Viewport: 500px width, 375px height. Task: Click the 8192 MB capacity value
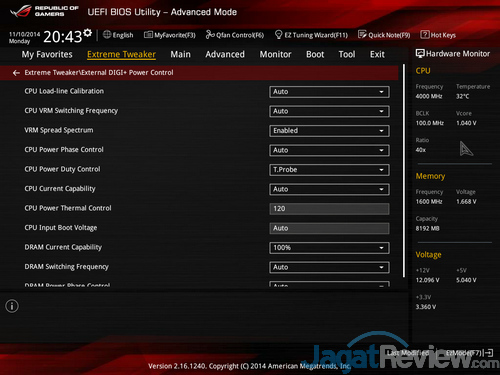(427, 229)
